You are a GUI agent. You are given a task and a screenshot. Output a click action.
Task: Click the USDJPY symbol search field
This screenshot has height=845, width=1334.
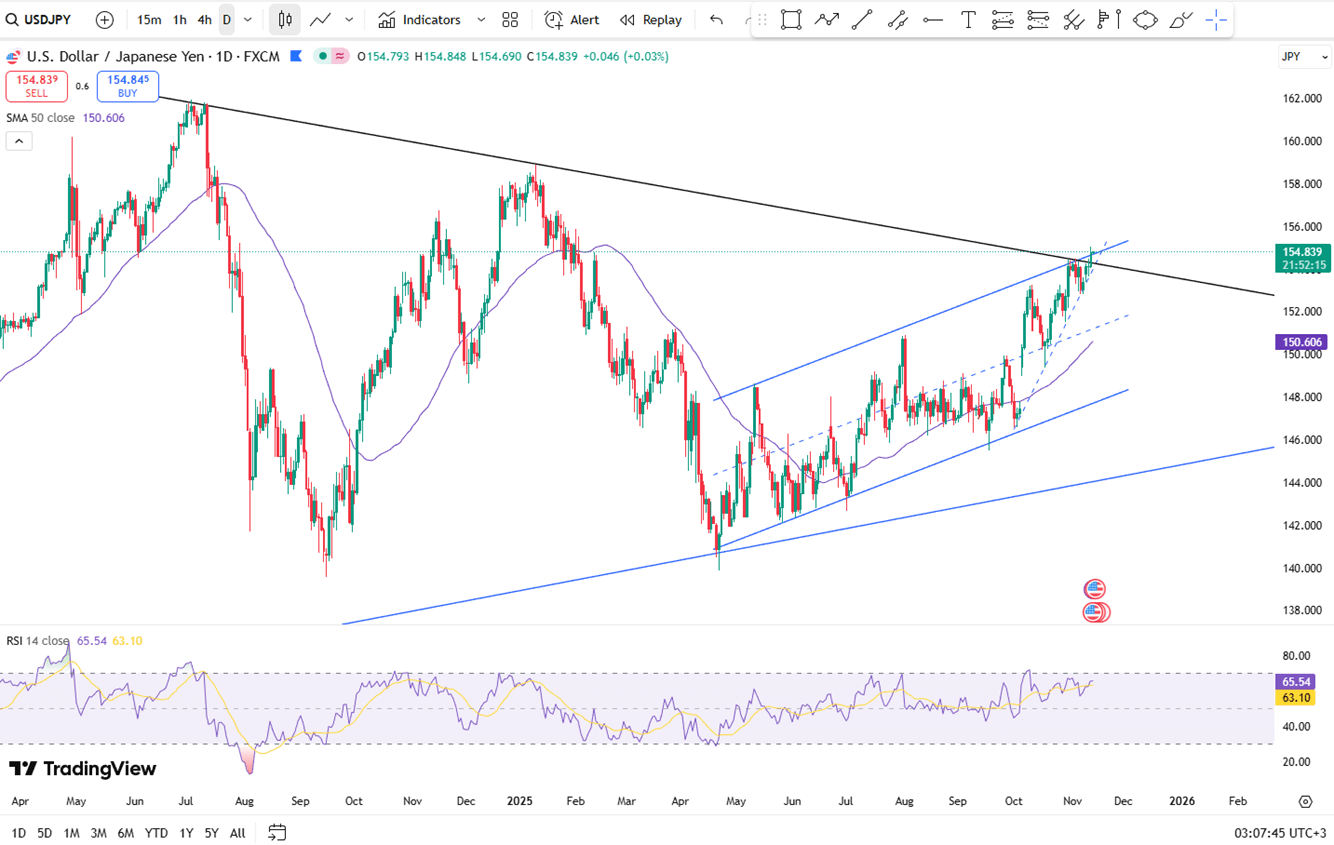coord(40,20)
